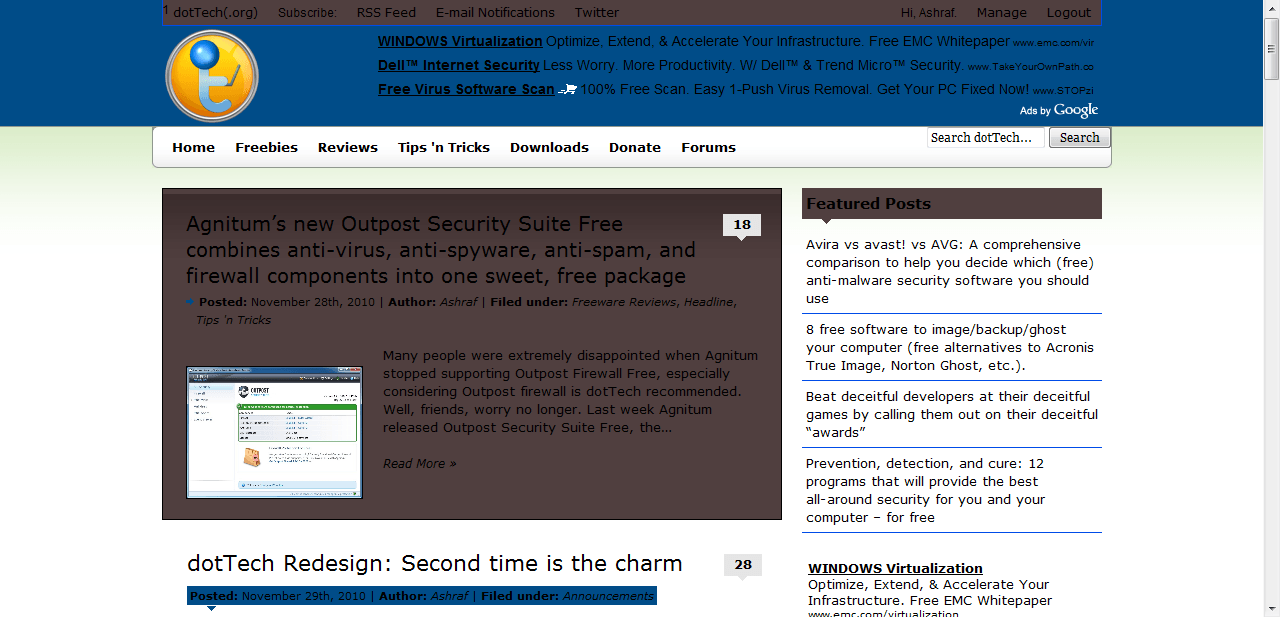Image resolution: width=1280 pixels, height=617 pixels.
Task: Open the 28 comments bubble on Redesign post
Action: [x=743, y=566]
